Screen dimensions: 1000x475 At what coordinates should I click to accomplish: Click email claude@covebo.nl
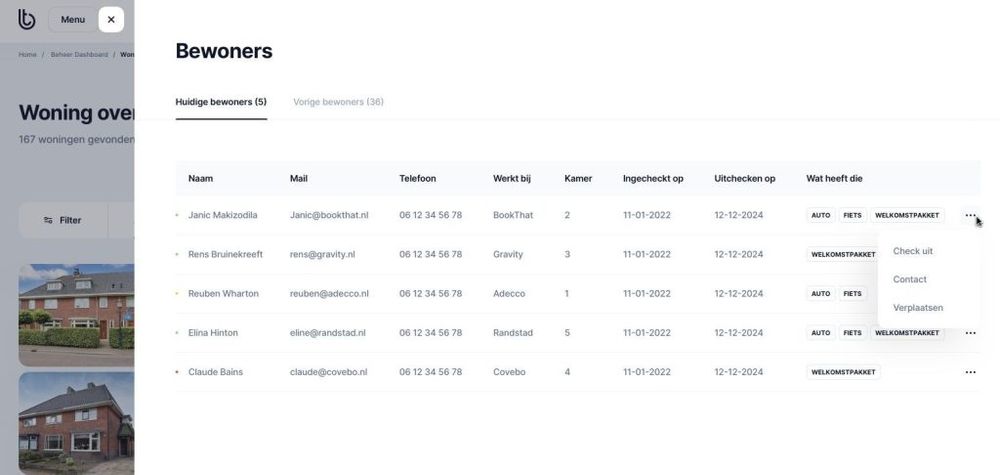[x=328, y=372]
